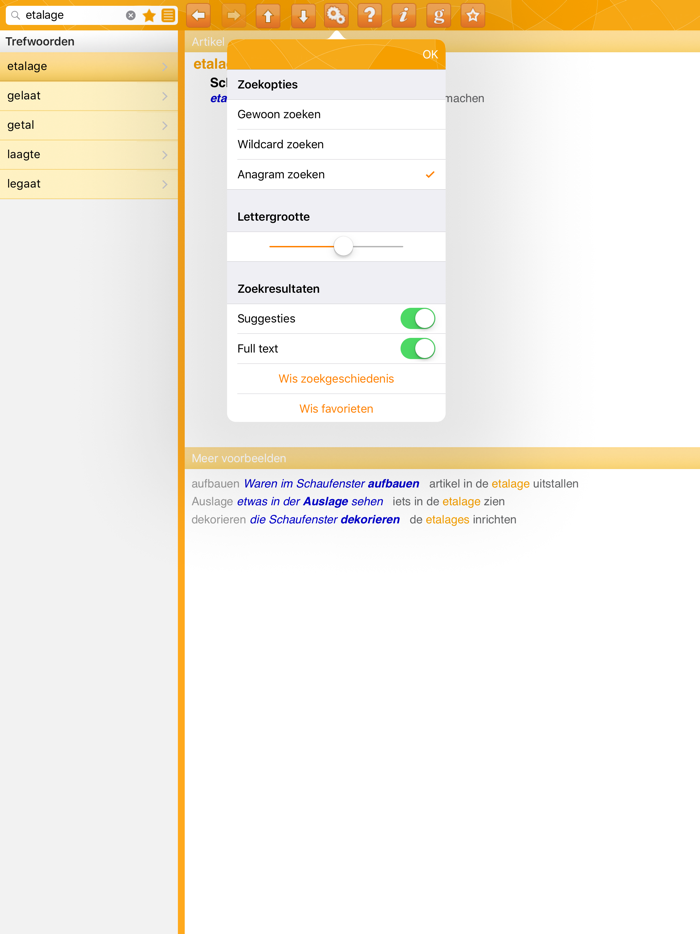
Task: Choose Wildcard zoeken search mode
Action: pyautogui.click(x=336, y=144)
